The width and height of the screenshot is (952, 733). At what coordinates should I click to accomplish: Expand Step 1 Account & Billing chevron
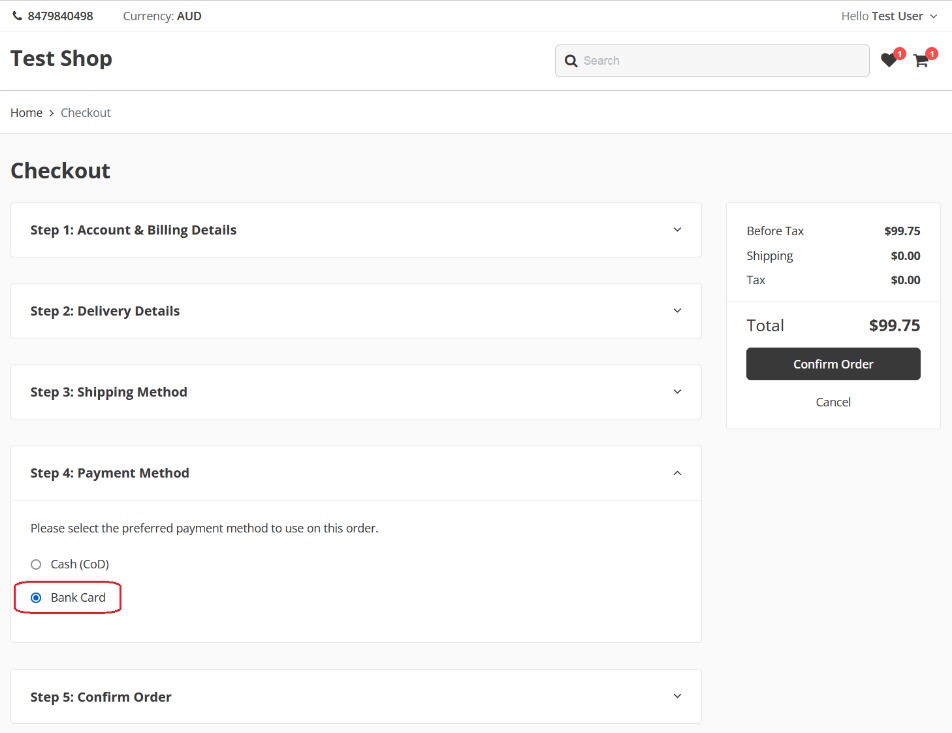click(677, 230)
